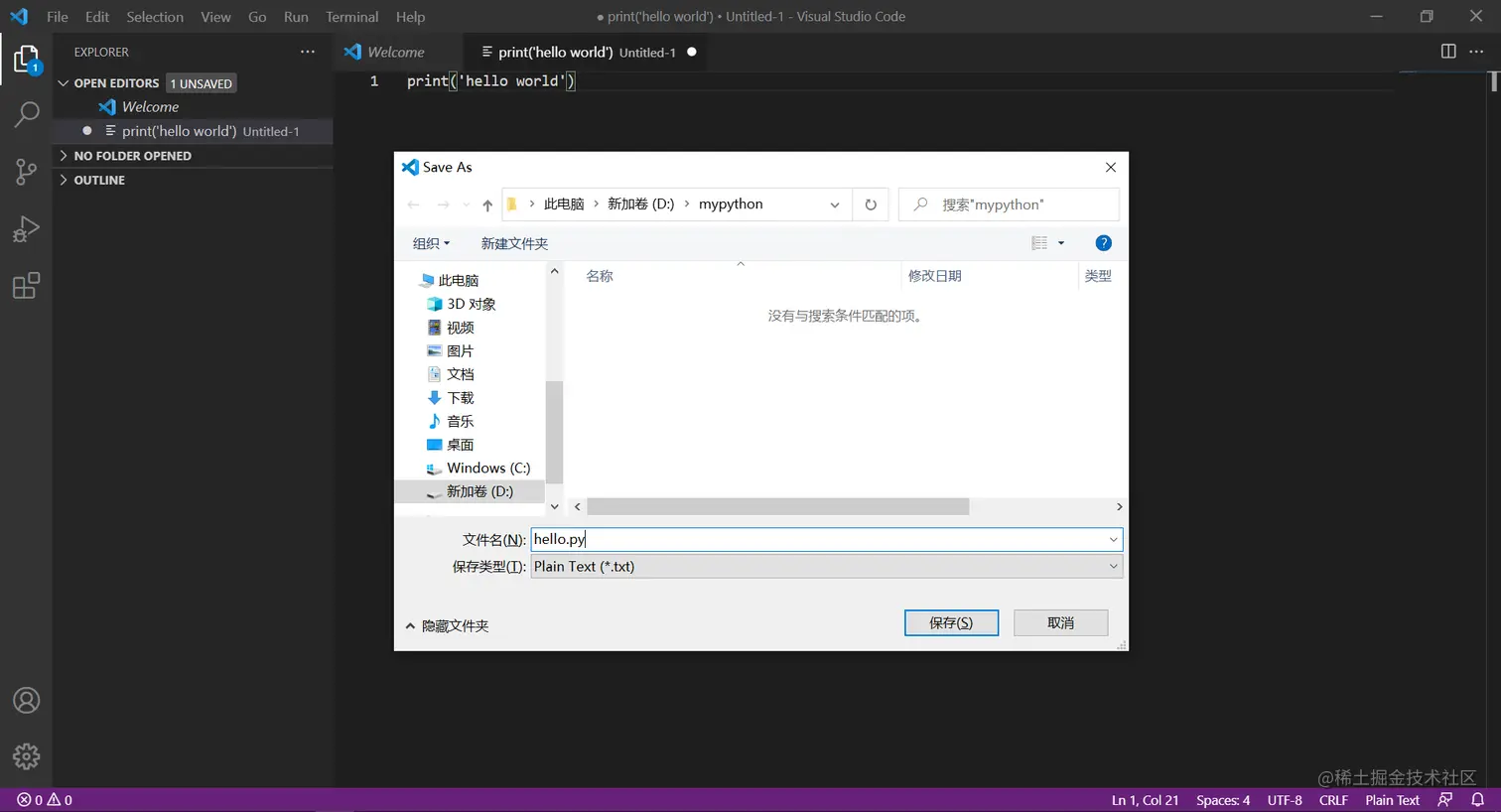The image size is (1501, 812).
Task: Click the 保存 button
Action: click(950, 622)
